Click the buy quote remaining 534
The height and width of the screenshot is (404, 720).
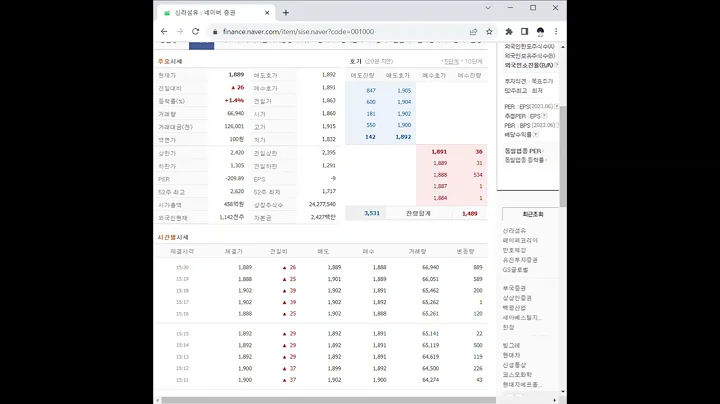click(x=478, y=175)
